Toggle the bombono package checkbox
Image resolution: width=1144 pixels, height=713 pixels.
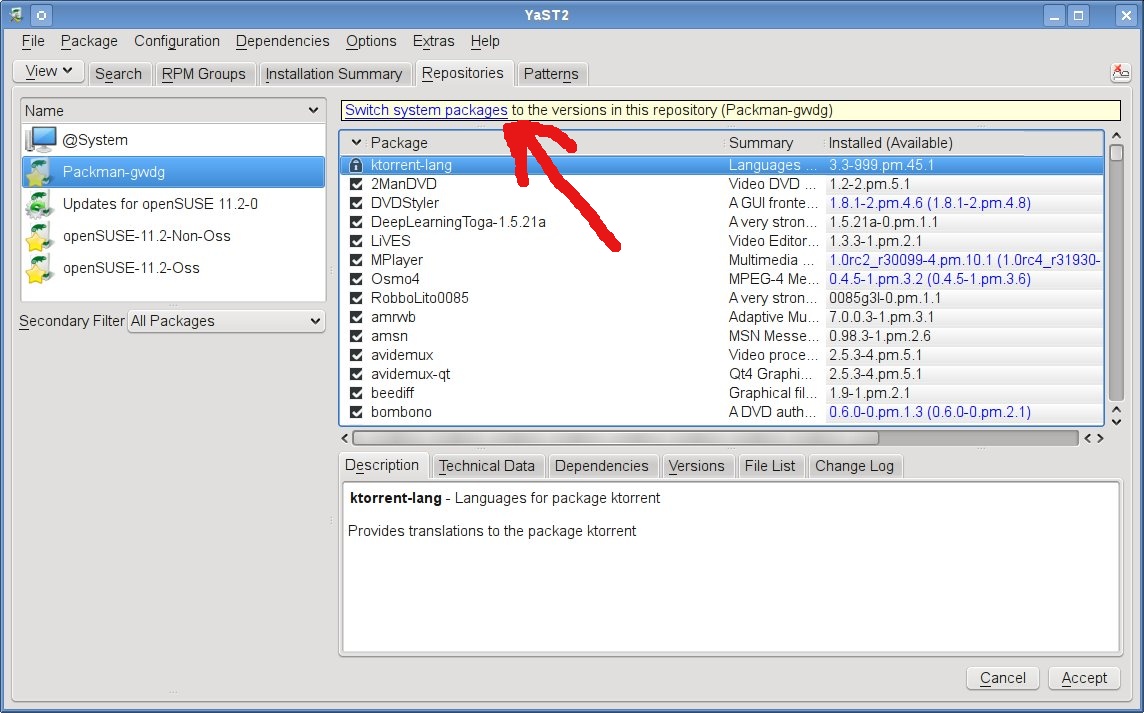[x=356, y=412]
